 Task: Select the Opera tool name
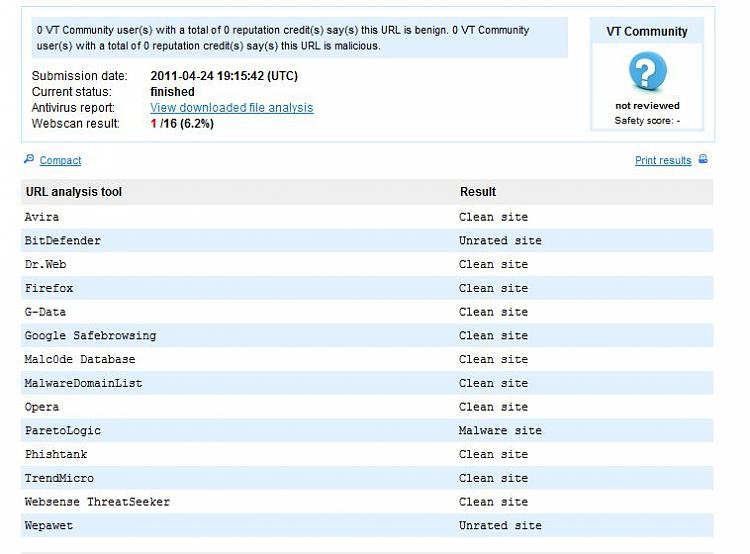click(42, 407)
